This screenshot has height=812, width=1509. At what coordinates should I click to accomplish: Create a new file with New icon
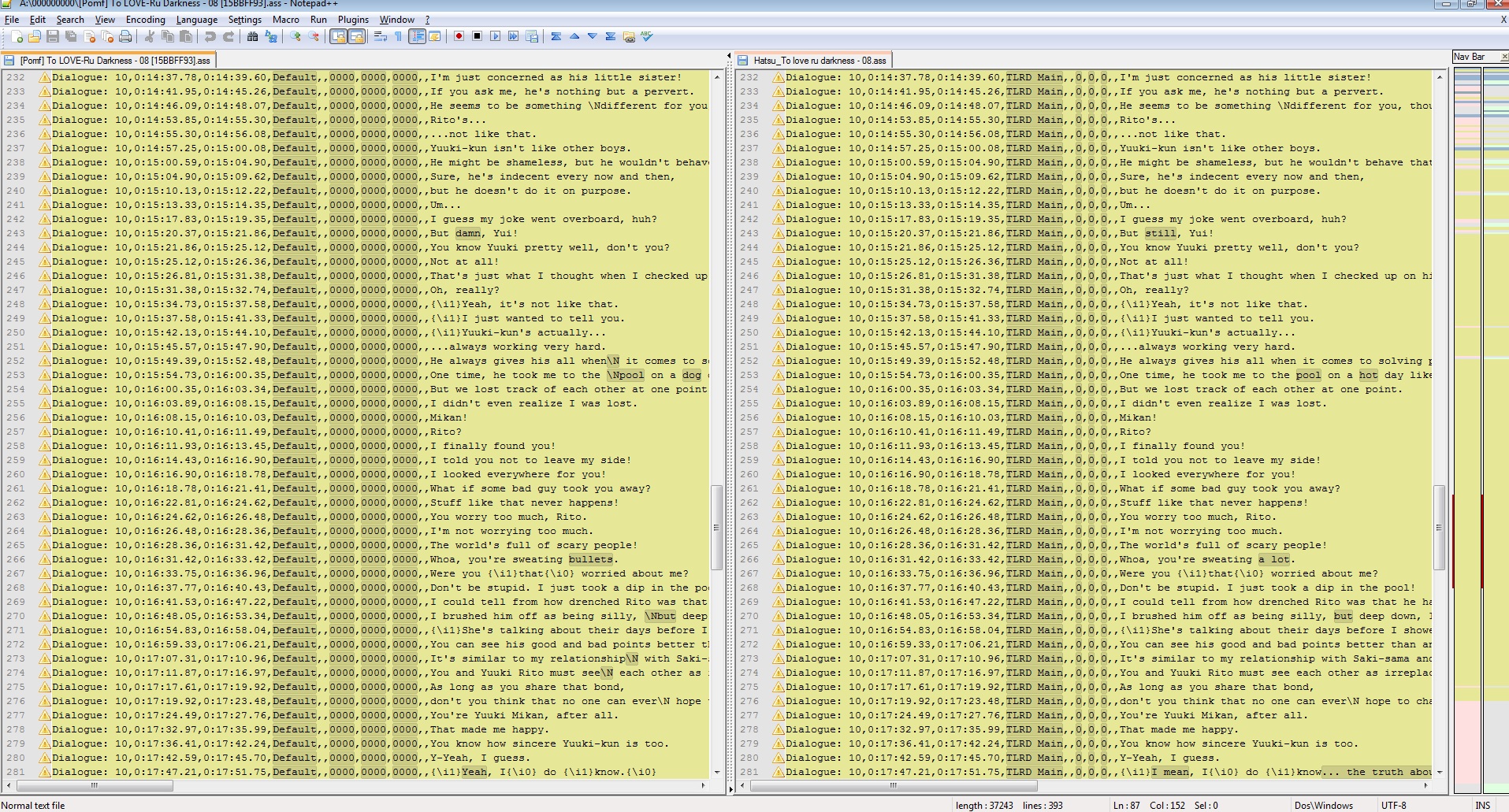(x=17, y=36)
